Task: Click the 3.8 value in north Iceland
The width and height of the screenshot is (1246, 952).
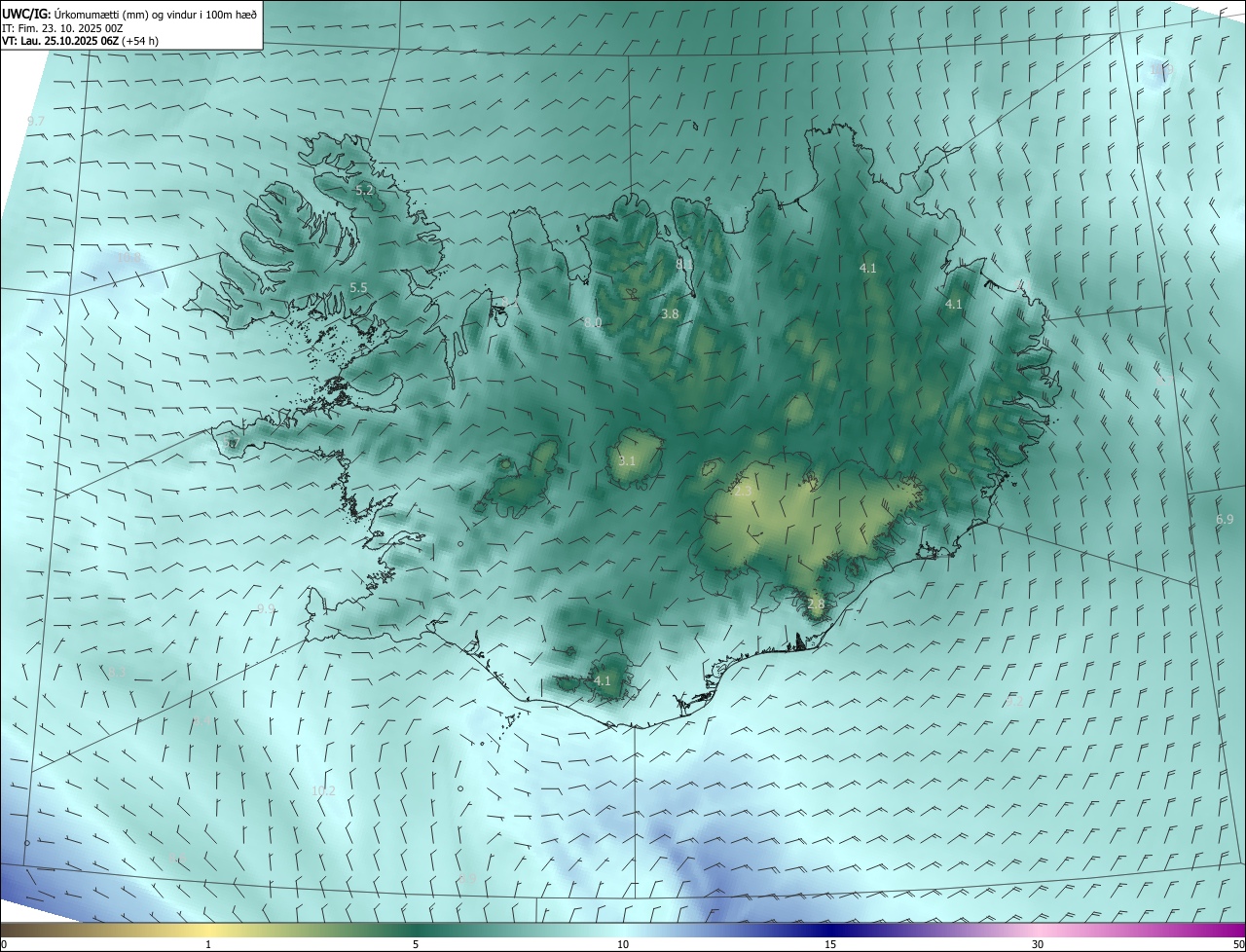Action: [x=670, y=313]
